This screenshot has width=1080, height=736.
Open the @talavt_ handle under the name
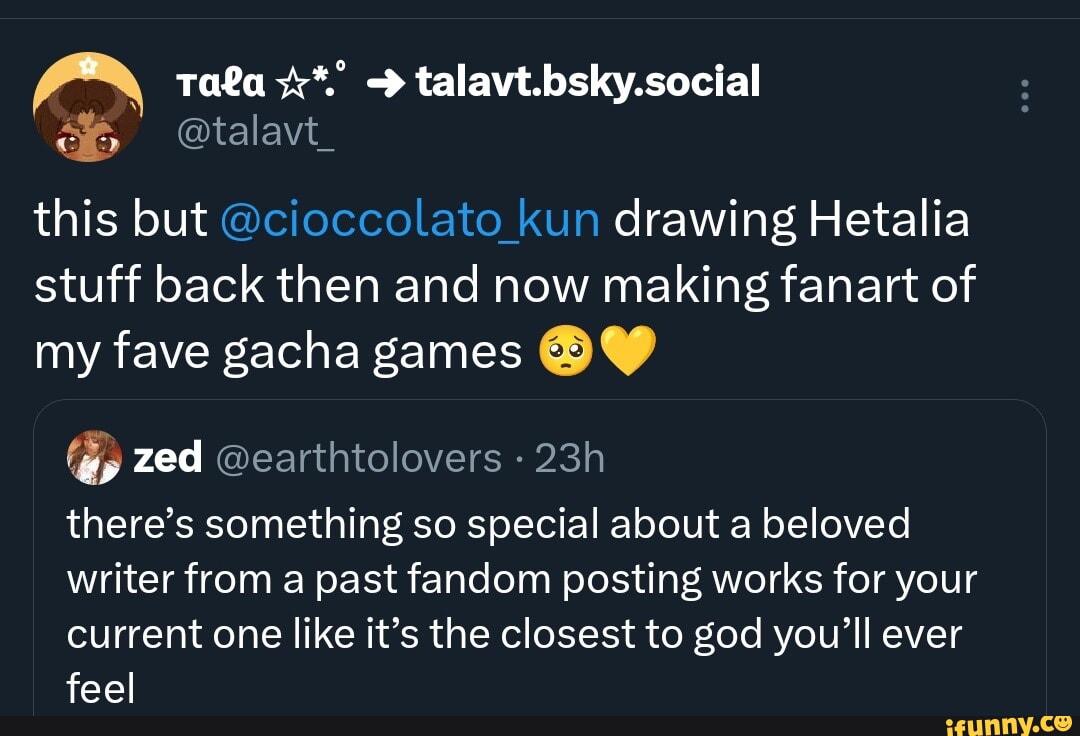[255, 130]
